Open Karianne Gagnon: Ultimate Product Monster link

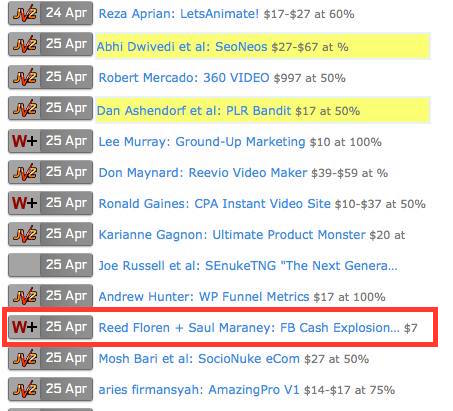(x=232, y=235)
